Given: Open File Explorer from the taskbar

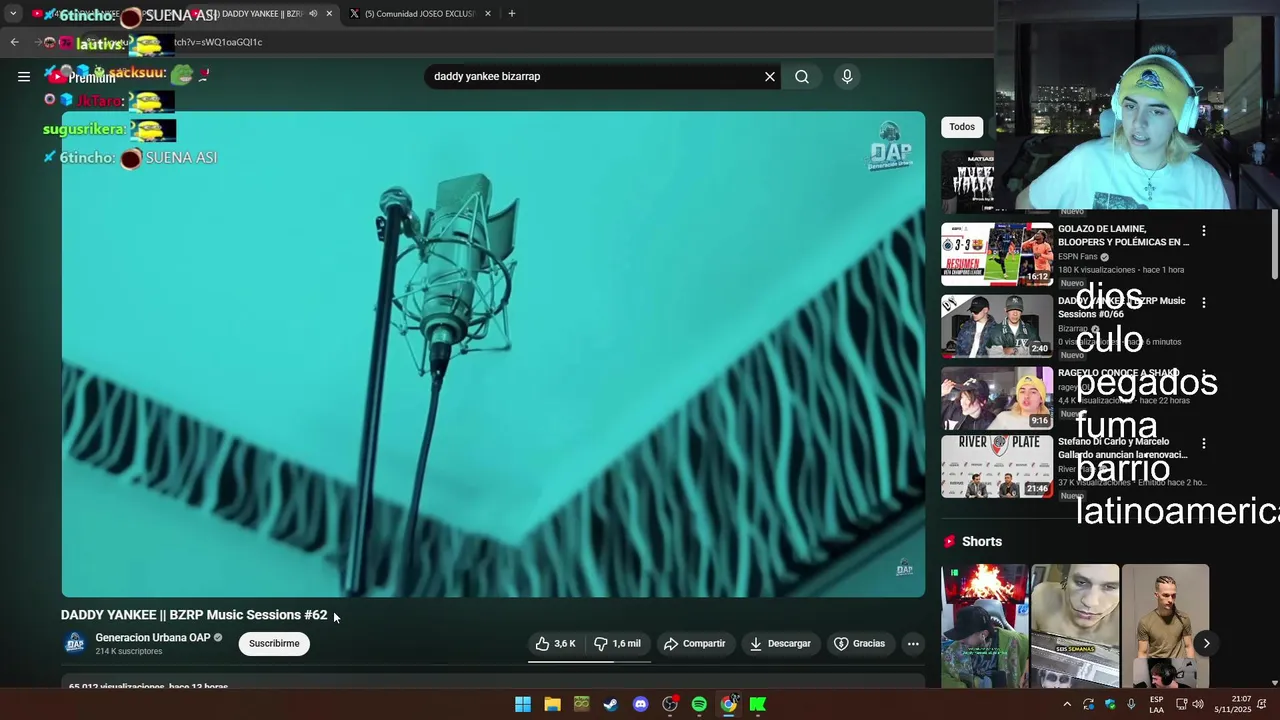Looking at the screenshot, I should tap(552, 705).
